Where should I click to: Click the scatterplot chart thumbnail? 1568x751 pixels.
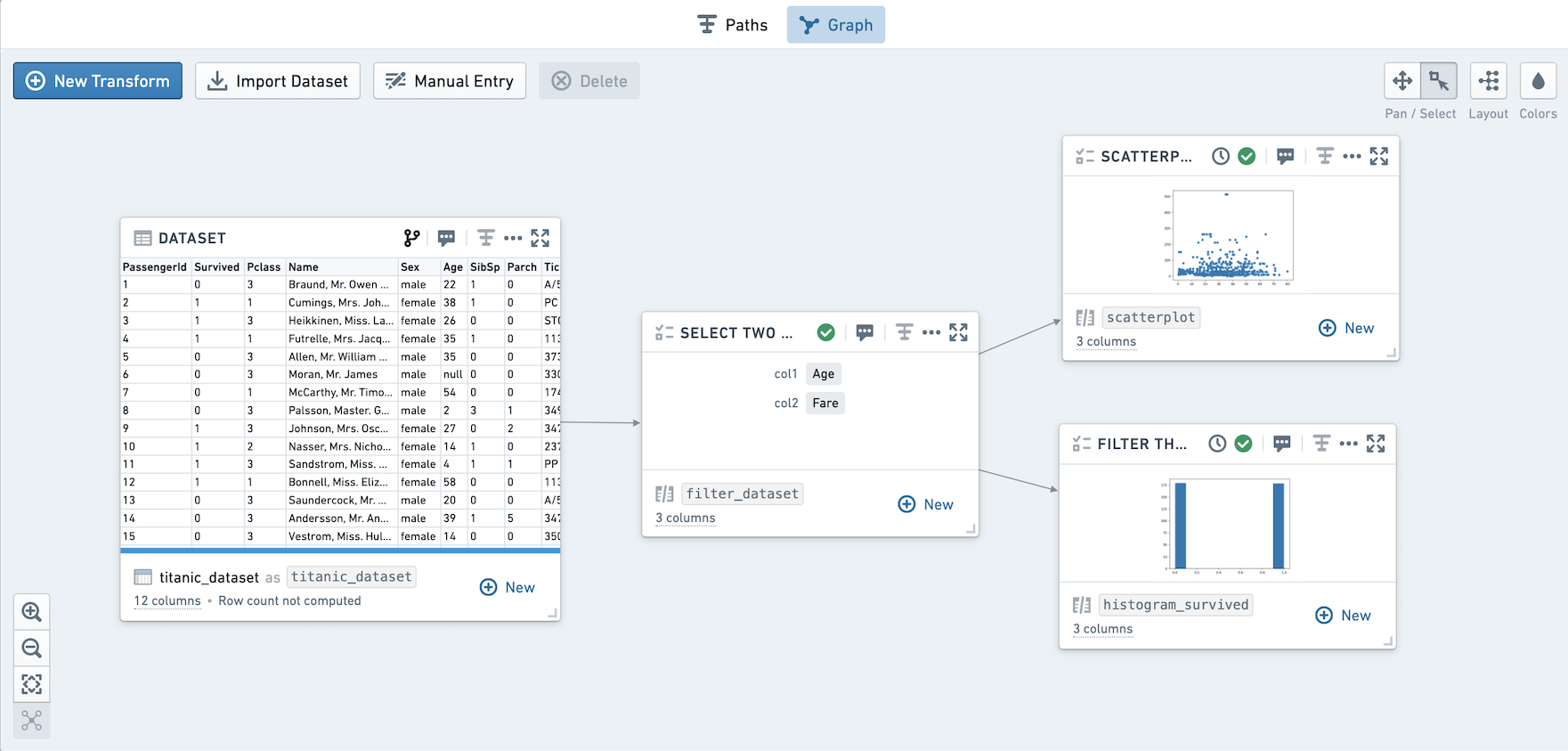[x=1228, y=236]
